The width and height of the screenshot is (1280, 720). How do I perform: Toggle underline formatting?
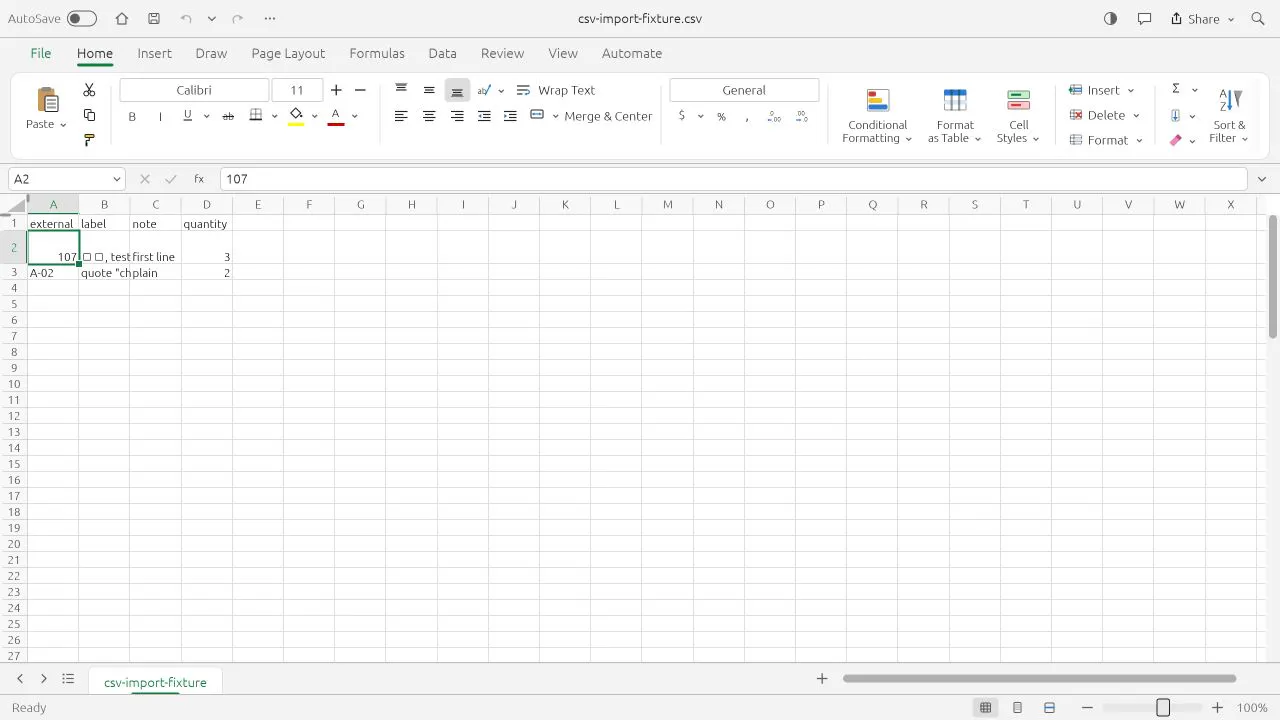pyautogui.click(x=187, y=116)
